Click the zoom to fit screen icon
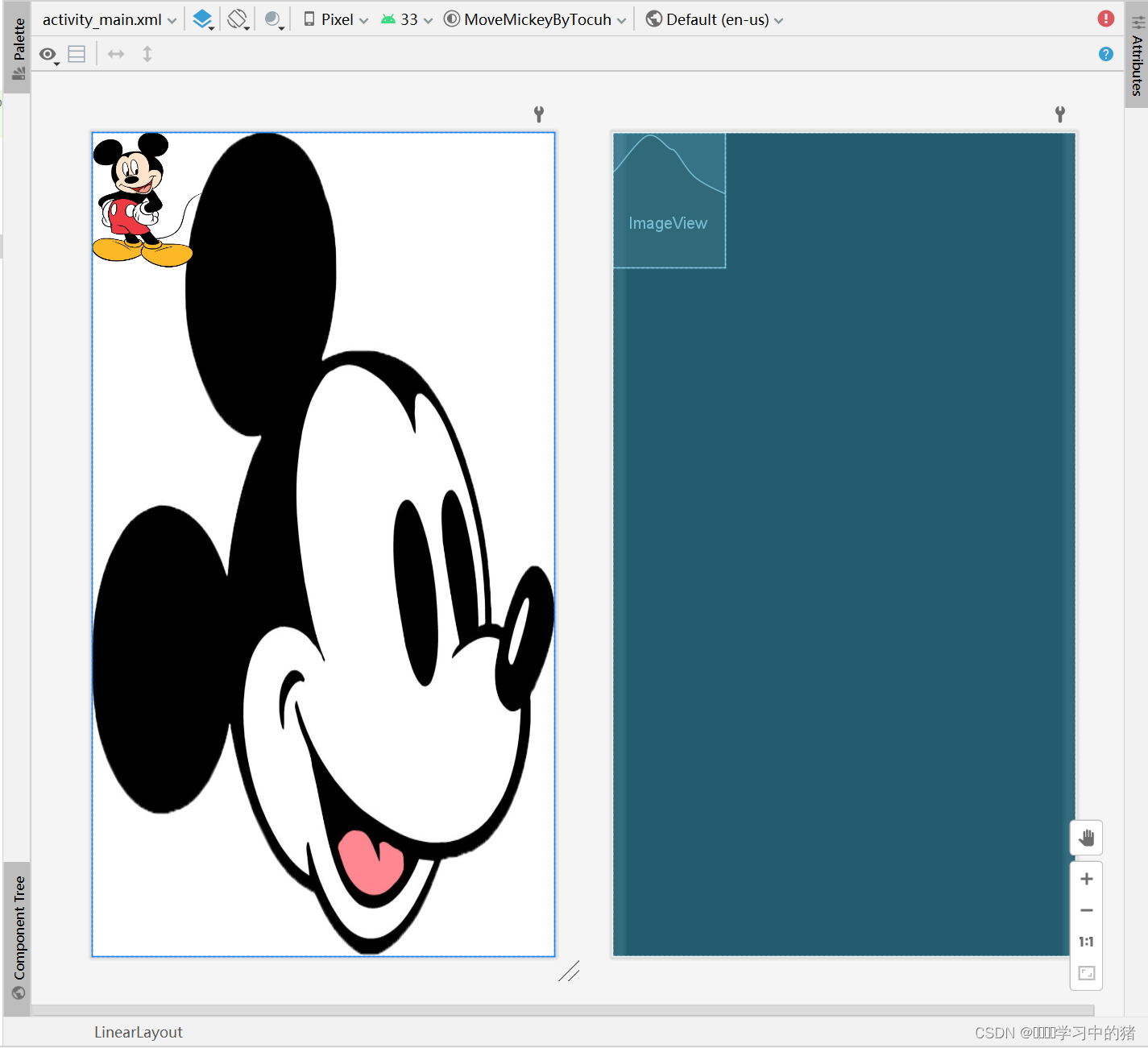 (1086, 973)
